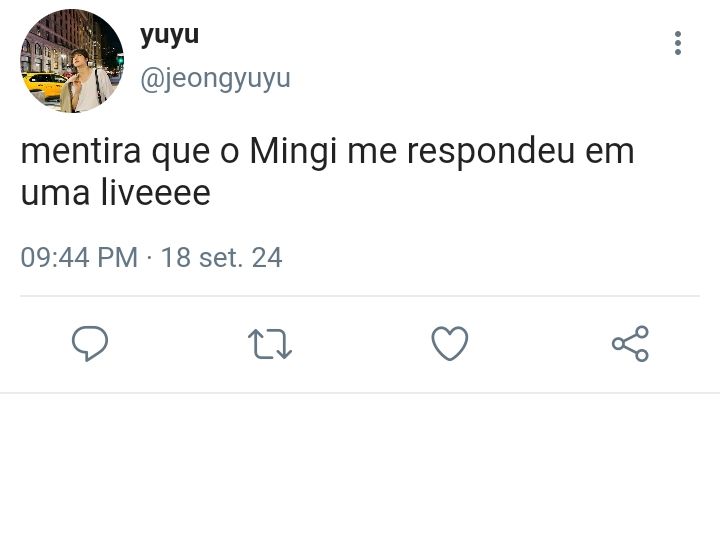Click the 09:44 PM time stamp
Viewport: 720px width, 540px height.
coord(79,257)
